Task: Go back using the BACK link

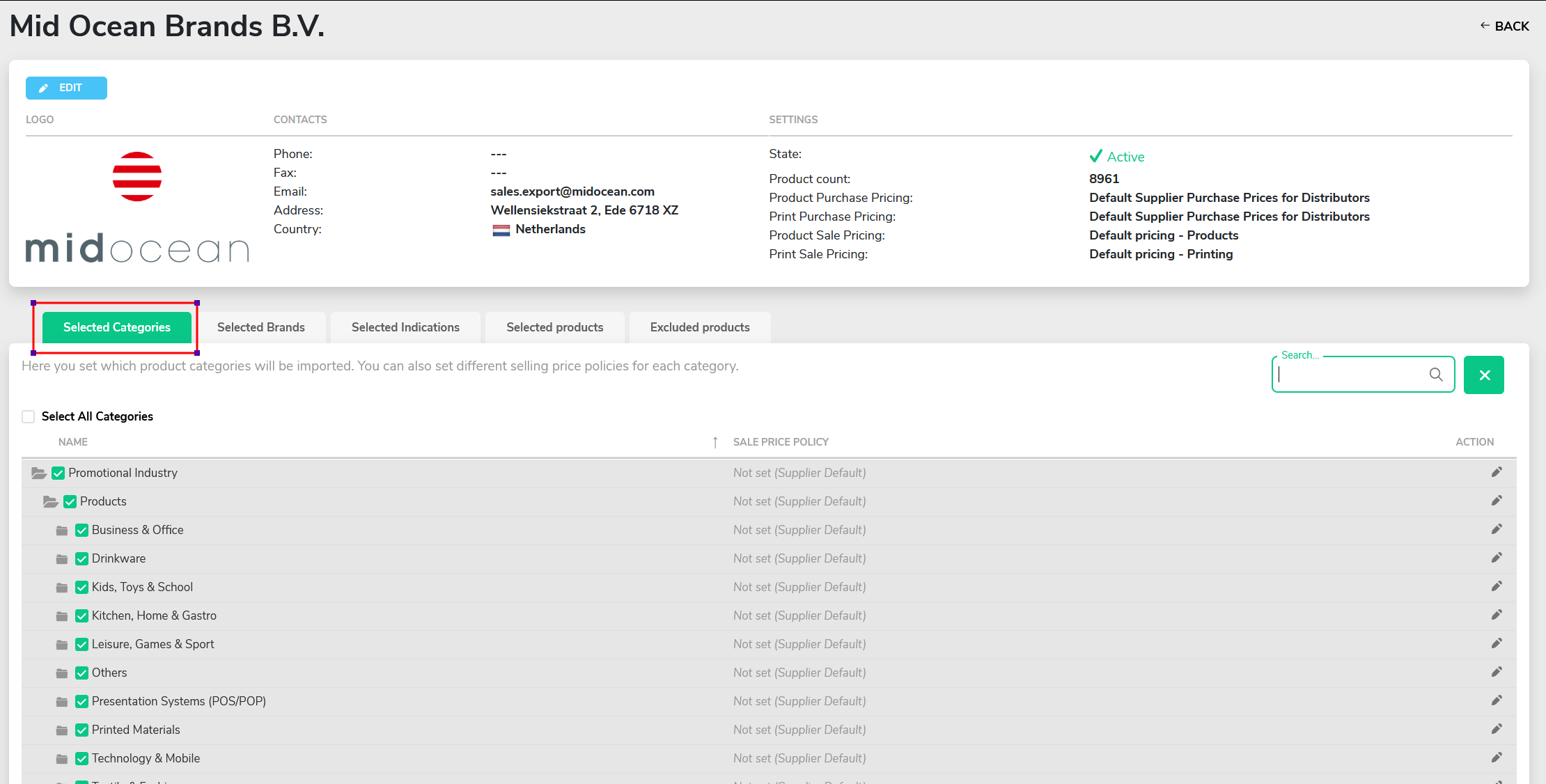Action: click(x=1504, y=26)
